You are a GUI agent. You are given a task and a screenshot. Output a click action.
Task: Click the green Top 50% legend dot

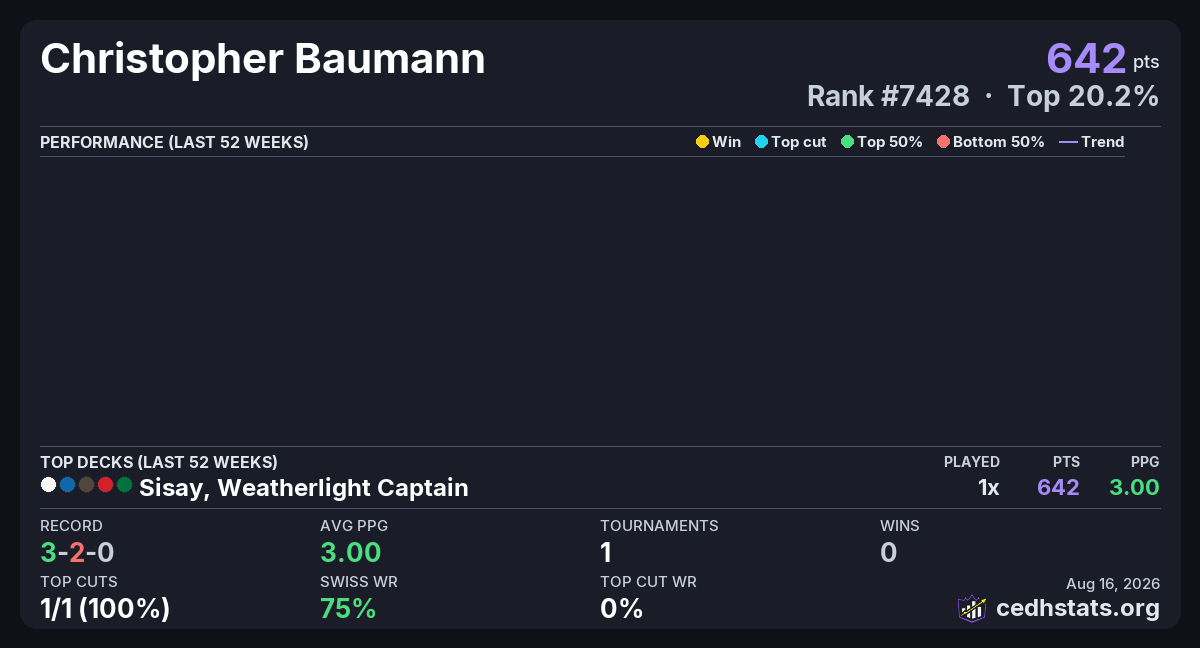(x=847, y=142)
